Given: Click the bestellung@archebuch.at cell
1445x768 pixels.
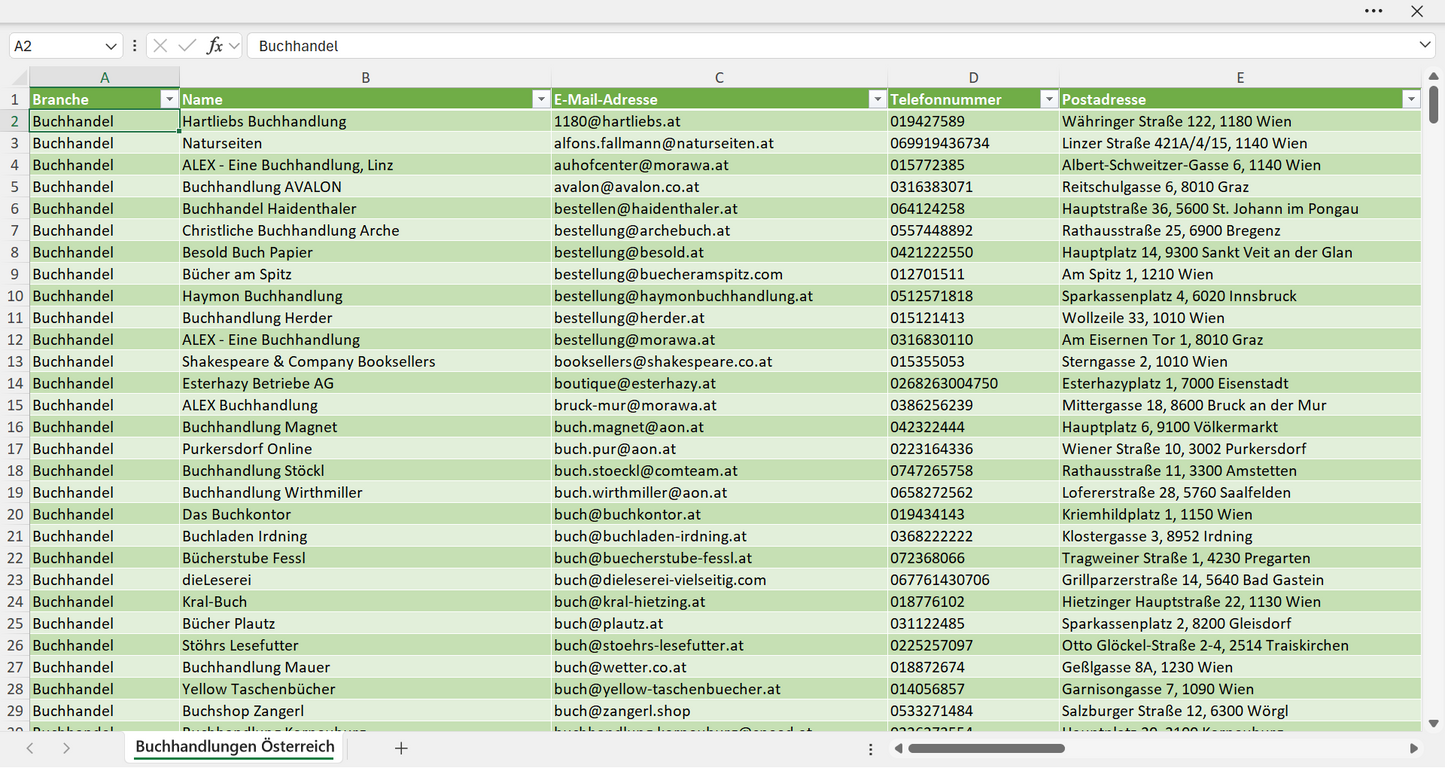Looking at the screenshot, I should (x=719, y=231).
